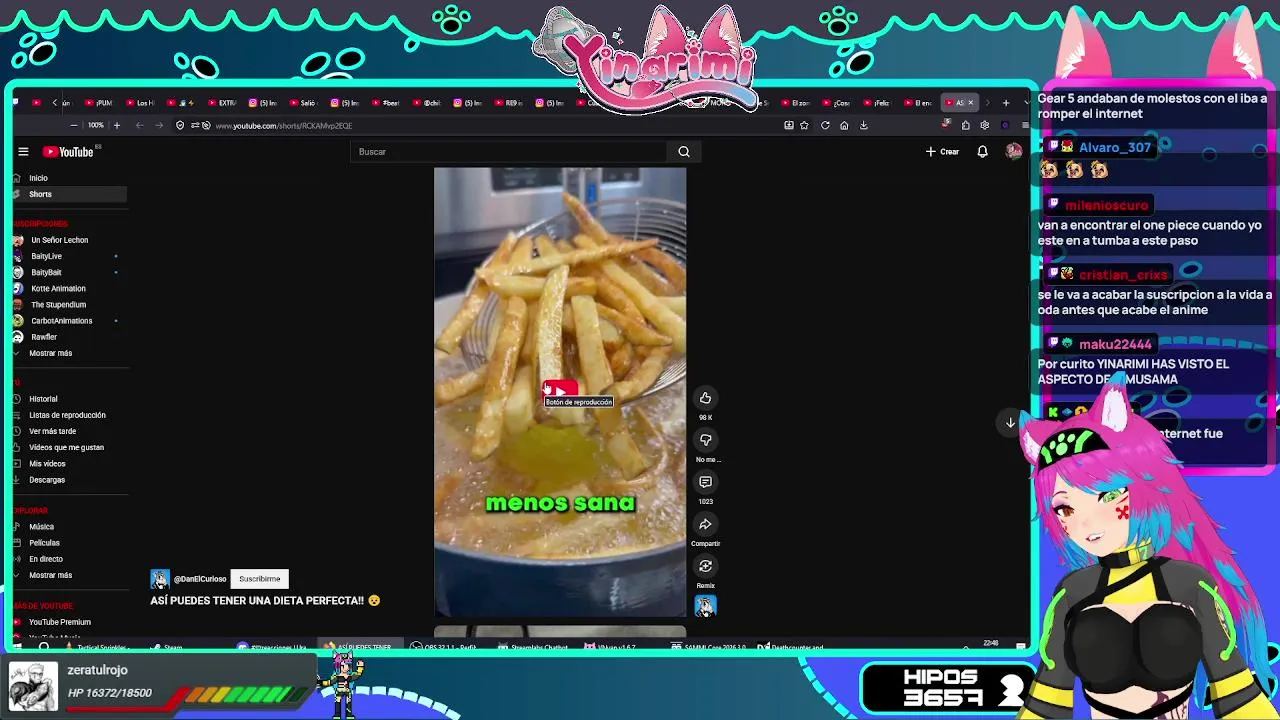Open Música under Explorar
Image resolution: width=1280 pixels, height=720 pixels.
(x=41, y=527)
